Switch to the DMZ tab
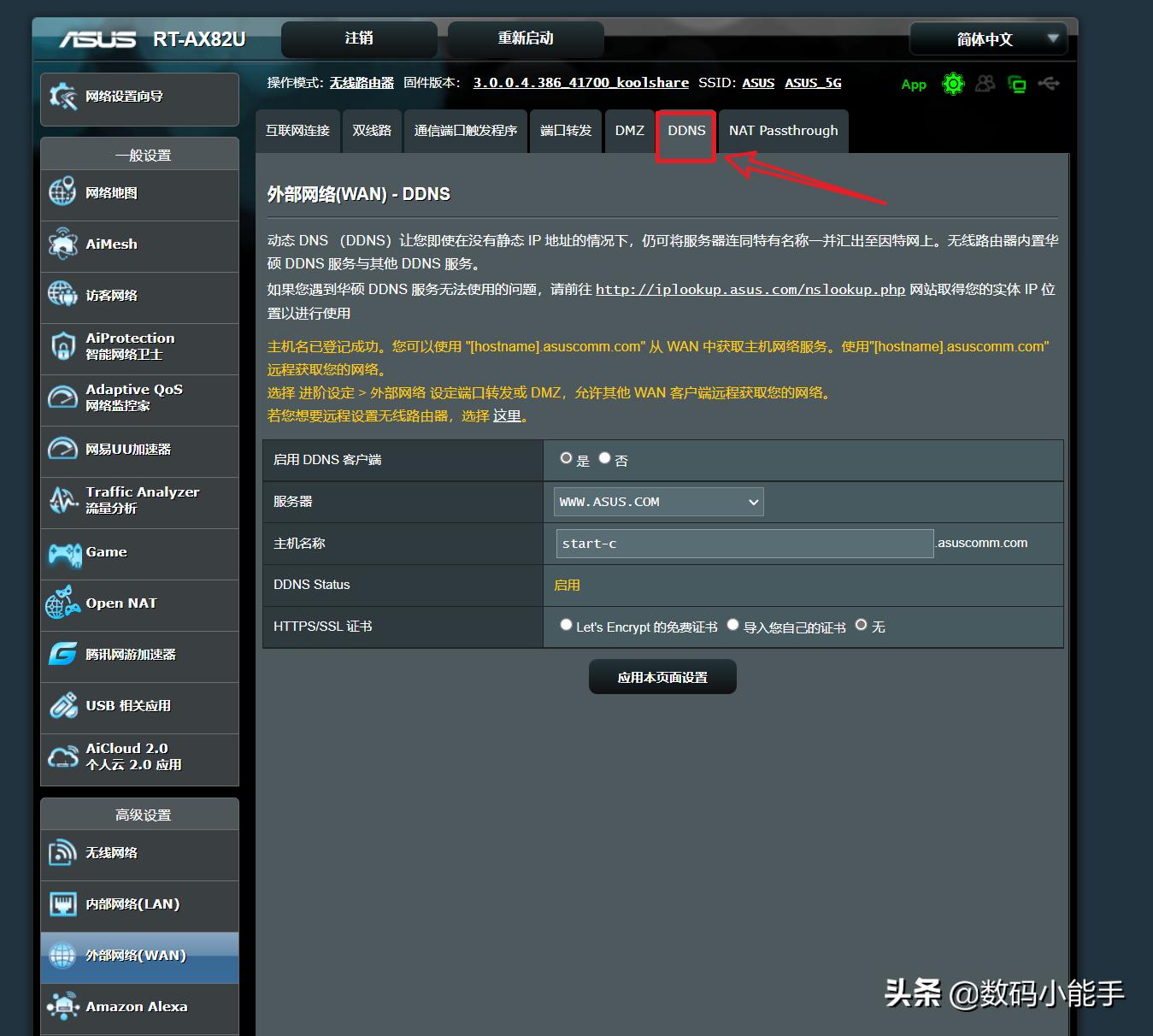The image size is (1153, 1036). click(629, 130)
